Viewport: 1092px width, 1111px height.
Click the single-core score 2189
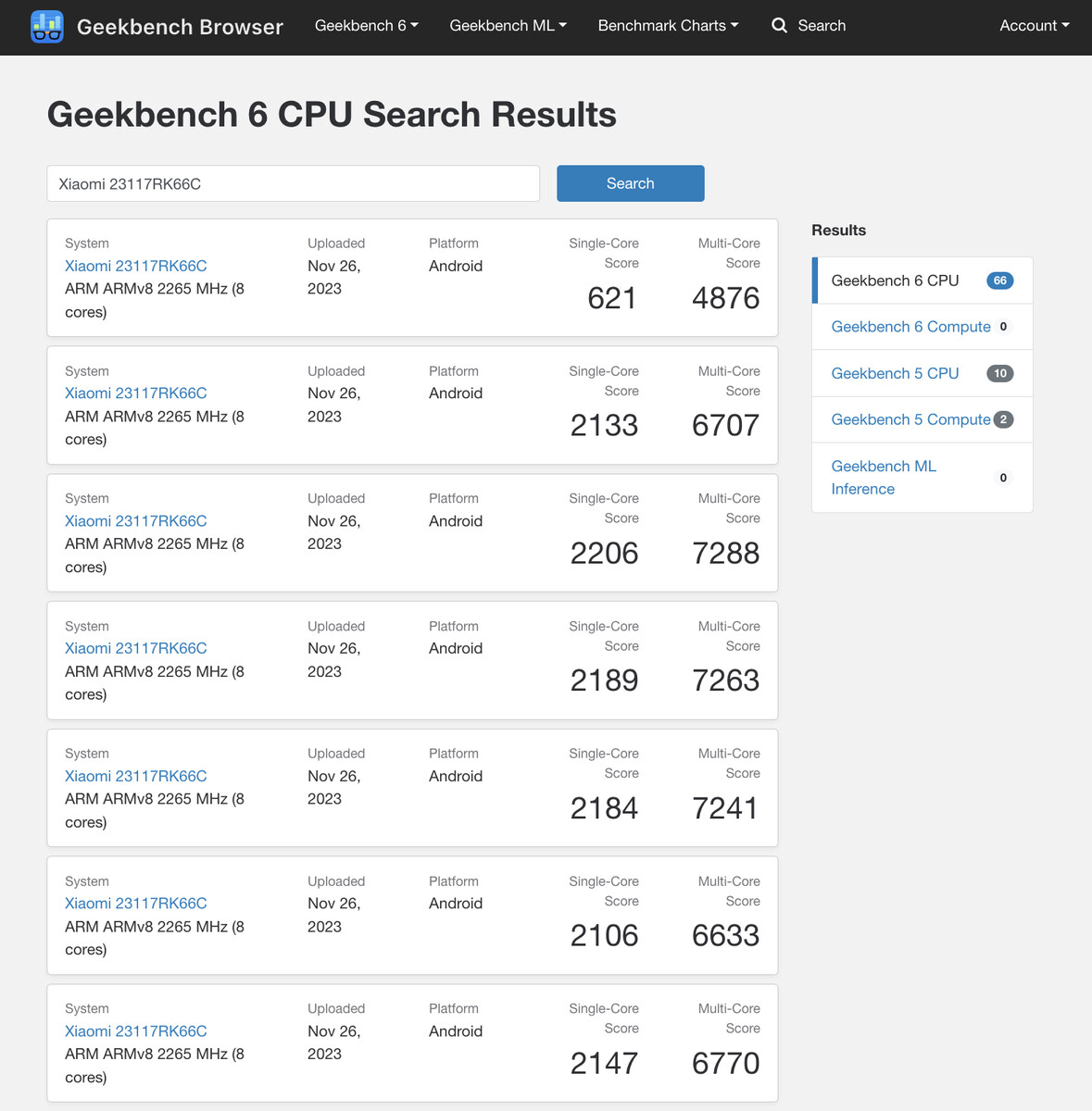coord(605,680)
